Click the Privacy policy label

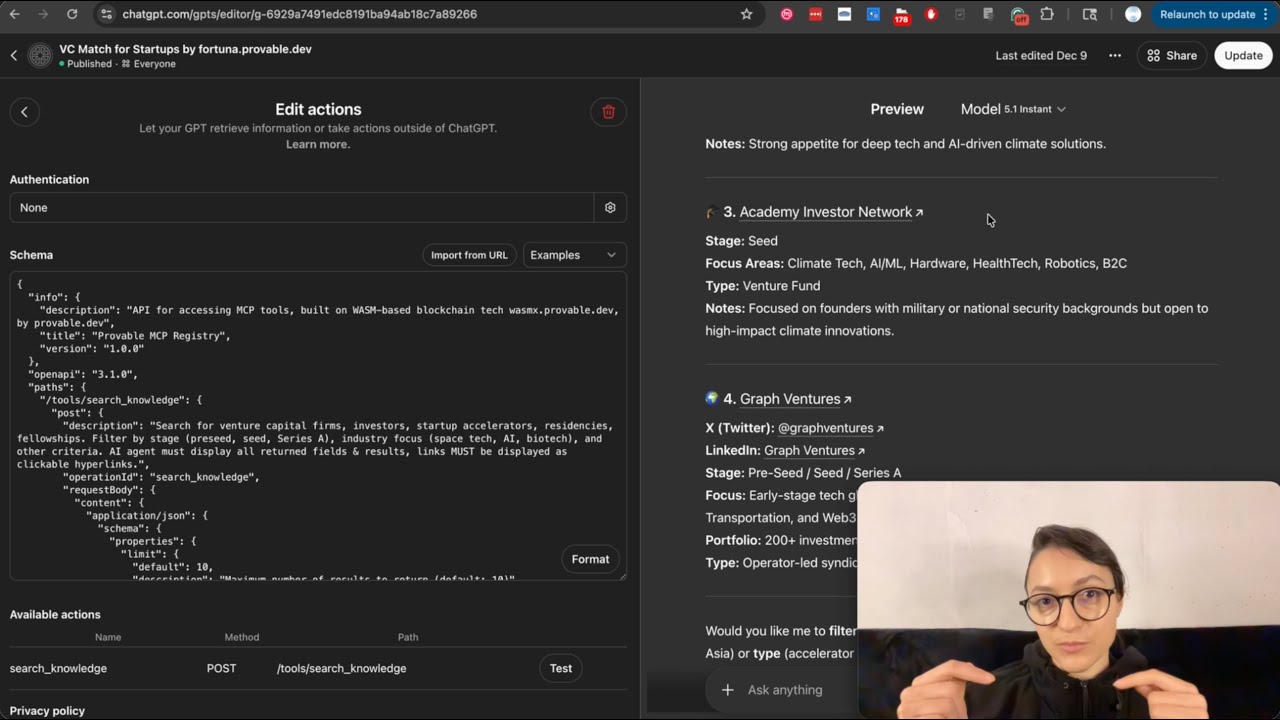[47, 711]
